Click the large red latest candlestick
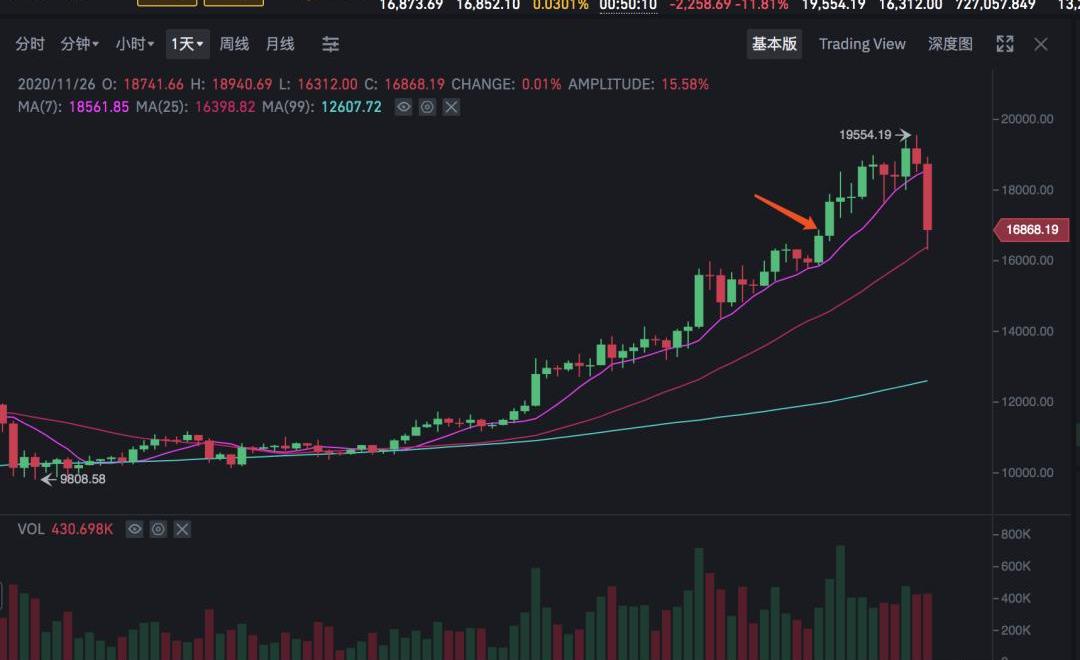This screenshot has height=660, width=1080. (928, 196)
